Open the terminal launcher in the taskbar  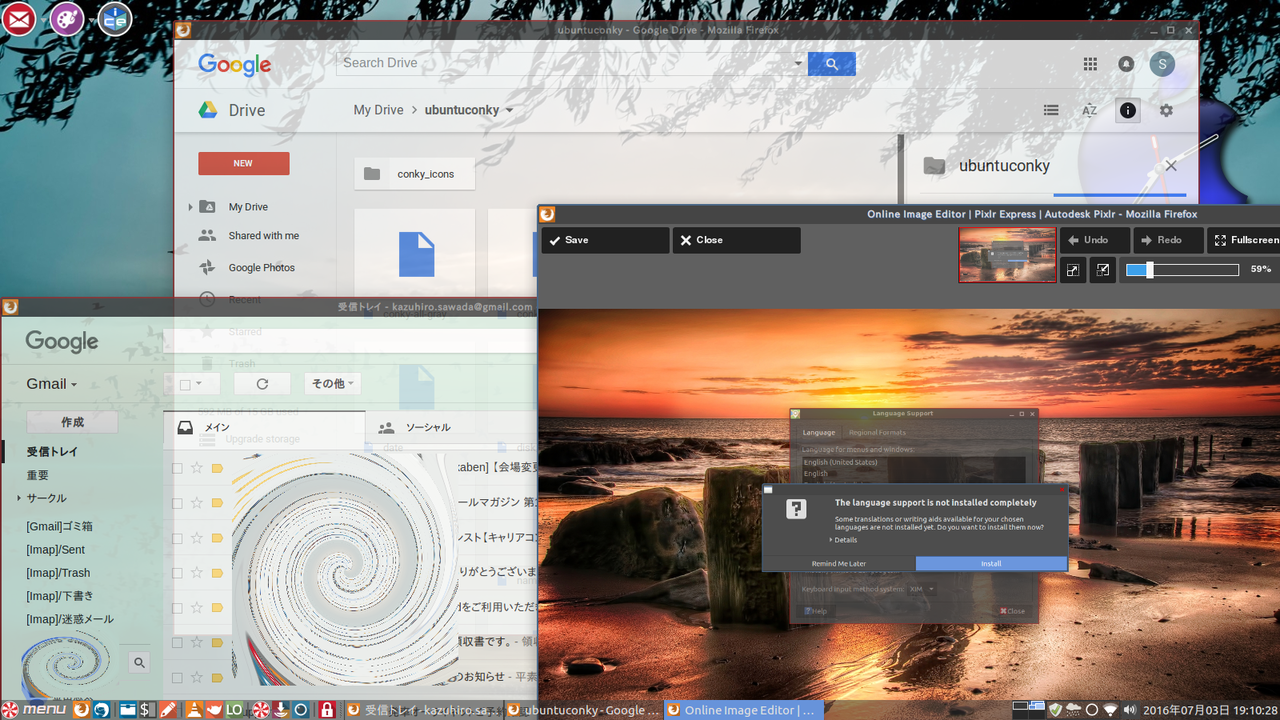pos(147,710)
